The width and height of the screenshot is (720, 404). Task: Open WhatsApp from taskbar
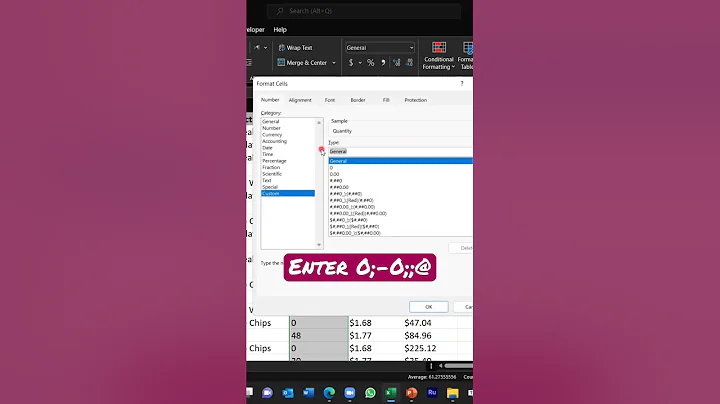(370, 393)
